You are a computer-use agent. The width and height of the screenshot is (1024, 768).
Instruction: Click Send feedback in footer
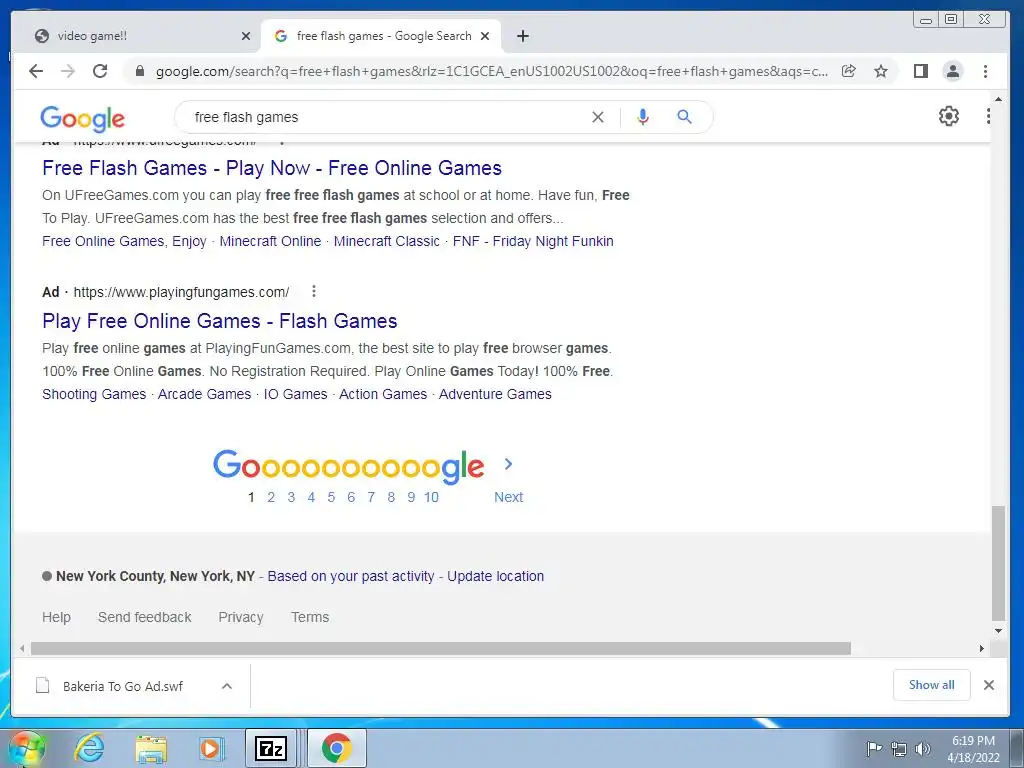click(x=144, y=617)
